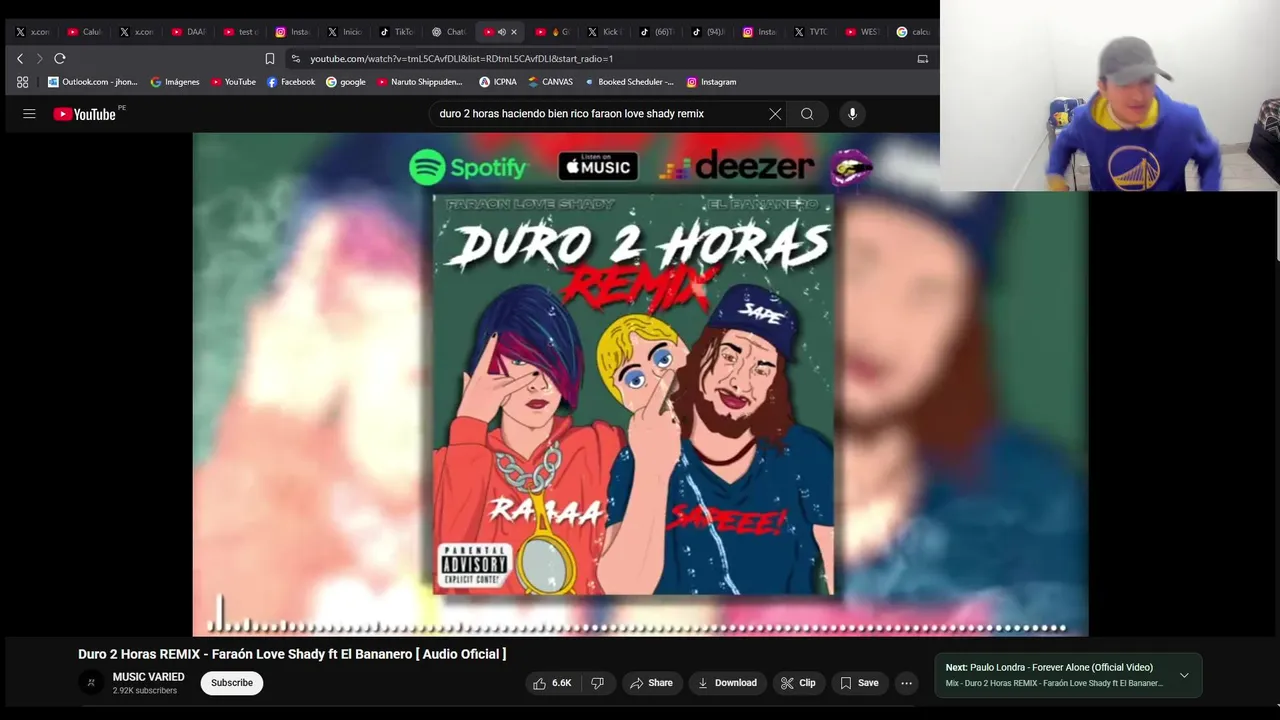Image resolution: width=1280 pixels, height=720 pixels.
Task: Dislike the video with thumbs down
Action: click(598, 683)
